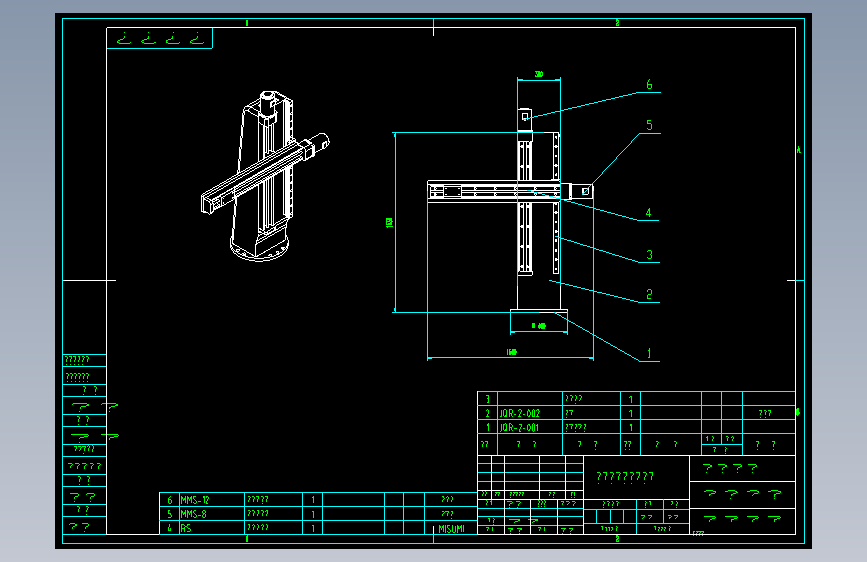The image size is (867, 562).
Task: Select item number 6 in MMS-12 row
Action: point(170,500)
